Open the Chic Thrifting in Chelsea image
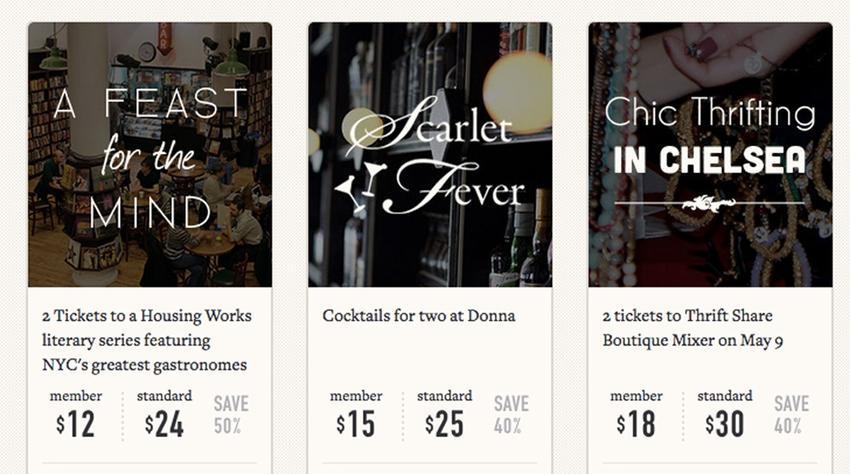850x474 pixels. pyautogui.click(x=710, y=155)
